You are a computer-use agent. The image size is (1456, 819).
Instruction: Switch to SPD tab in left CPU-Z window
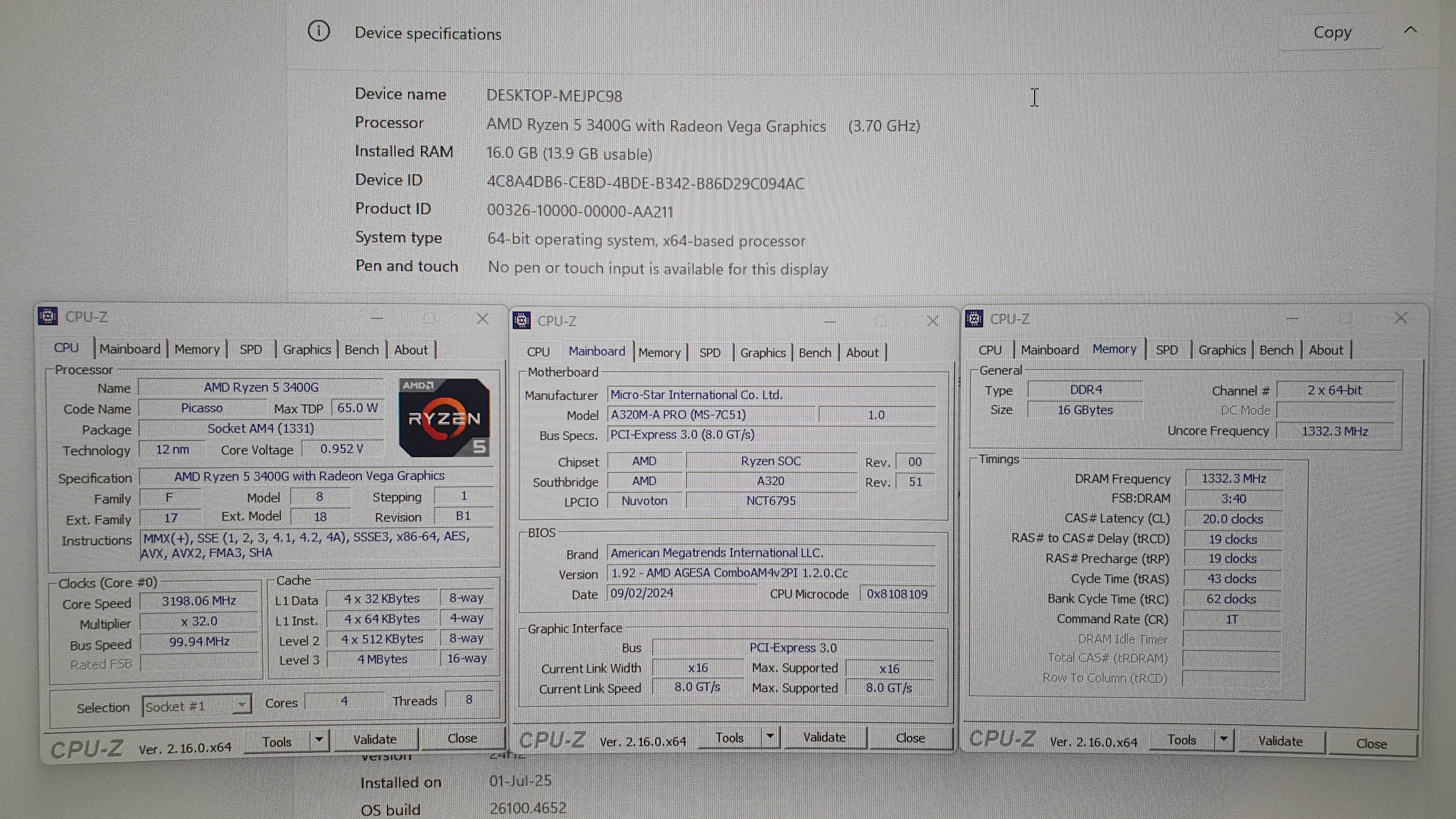[x=250, y=349]
